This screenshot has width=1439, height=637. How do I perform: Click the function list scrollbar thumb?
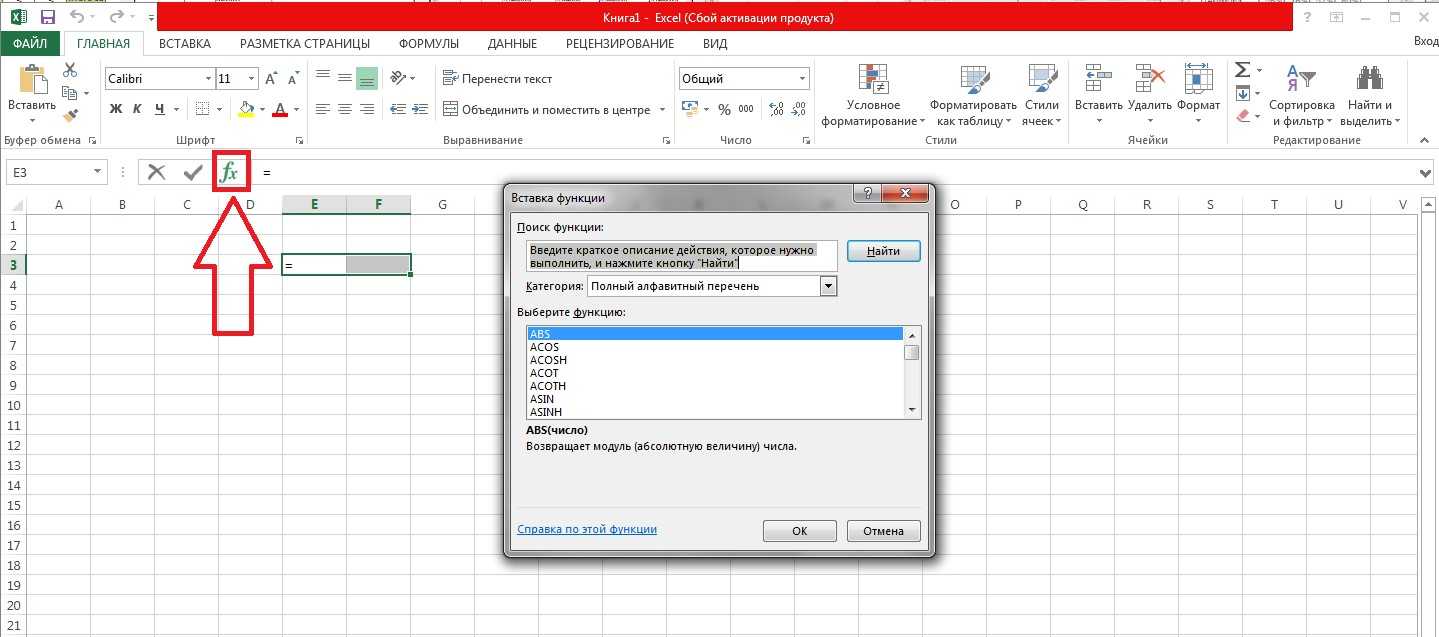(912, 352)
